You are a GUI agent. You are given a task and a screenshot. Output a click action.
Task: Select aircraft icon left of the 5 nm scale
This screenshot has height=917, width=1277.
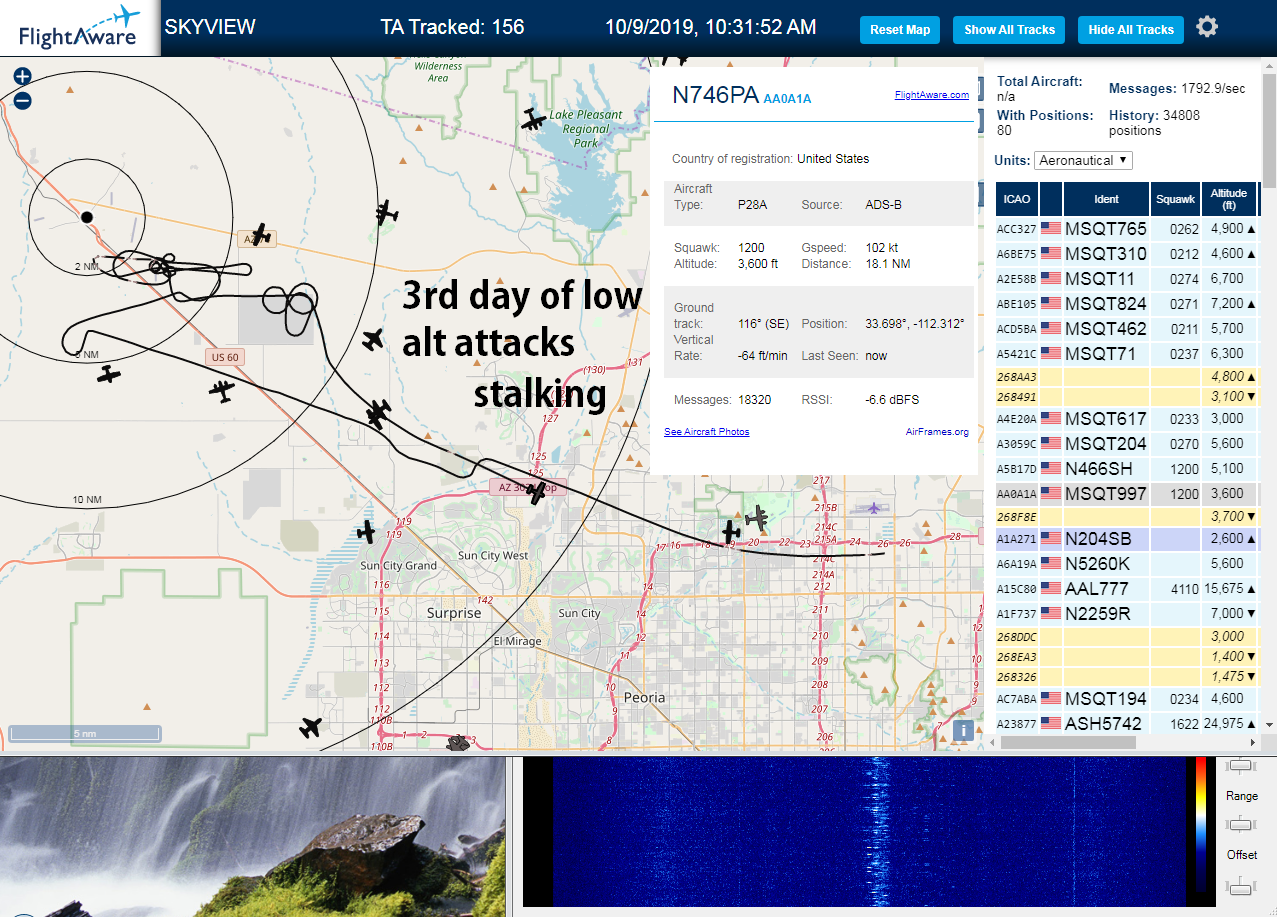point(311,727)
